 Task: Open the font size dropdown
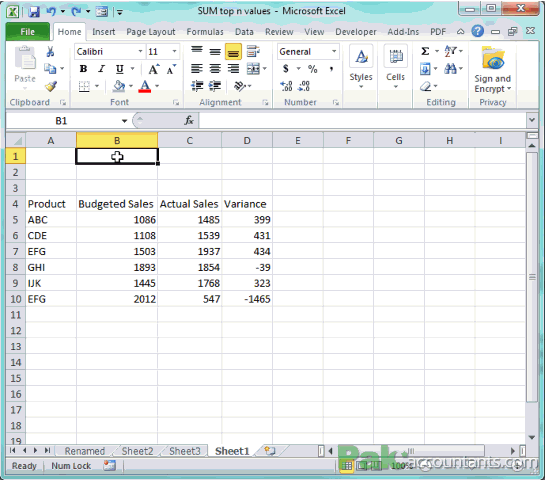tap(174, 51)
